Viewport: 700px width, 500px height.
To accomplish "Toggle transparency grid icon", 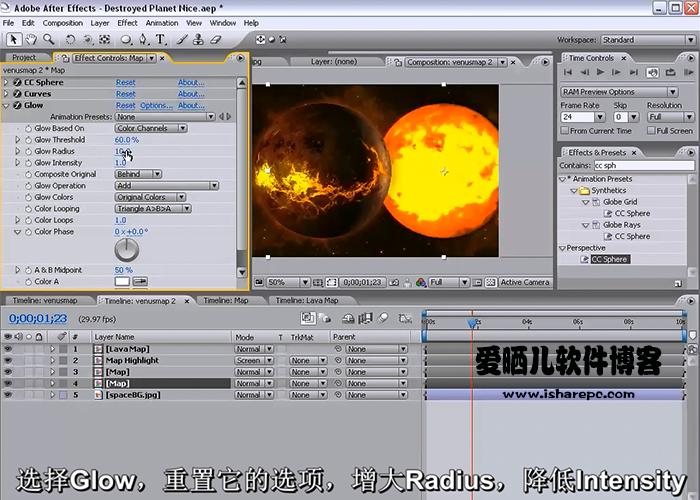I will [x=490, y=282].
